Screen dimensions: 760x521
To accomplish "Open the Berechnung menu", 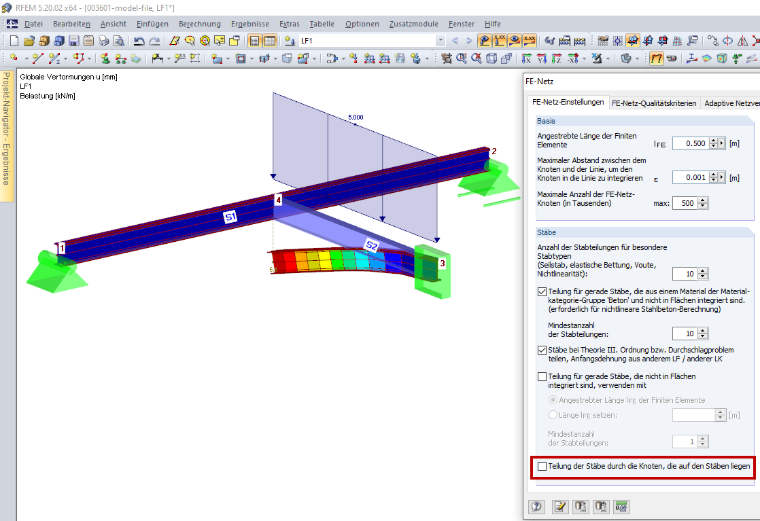I will click(199, 24).
